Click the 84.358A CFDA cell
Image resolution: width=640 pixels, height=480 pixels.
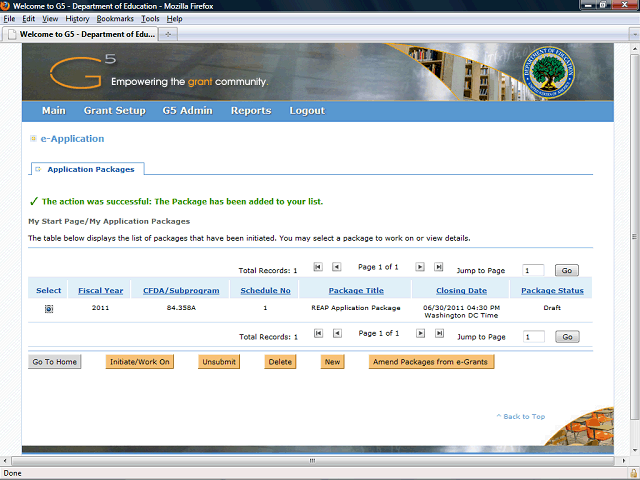tap(181, 308)
